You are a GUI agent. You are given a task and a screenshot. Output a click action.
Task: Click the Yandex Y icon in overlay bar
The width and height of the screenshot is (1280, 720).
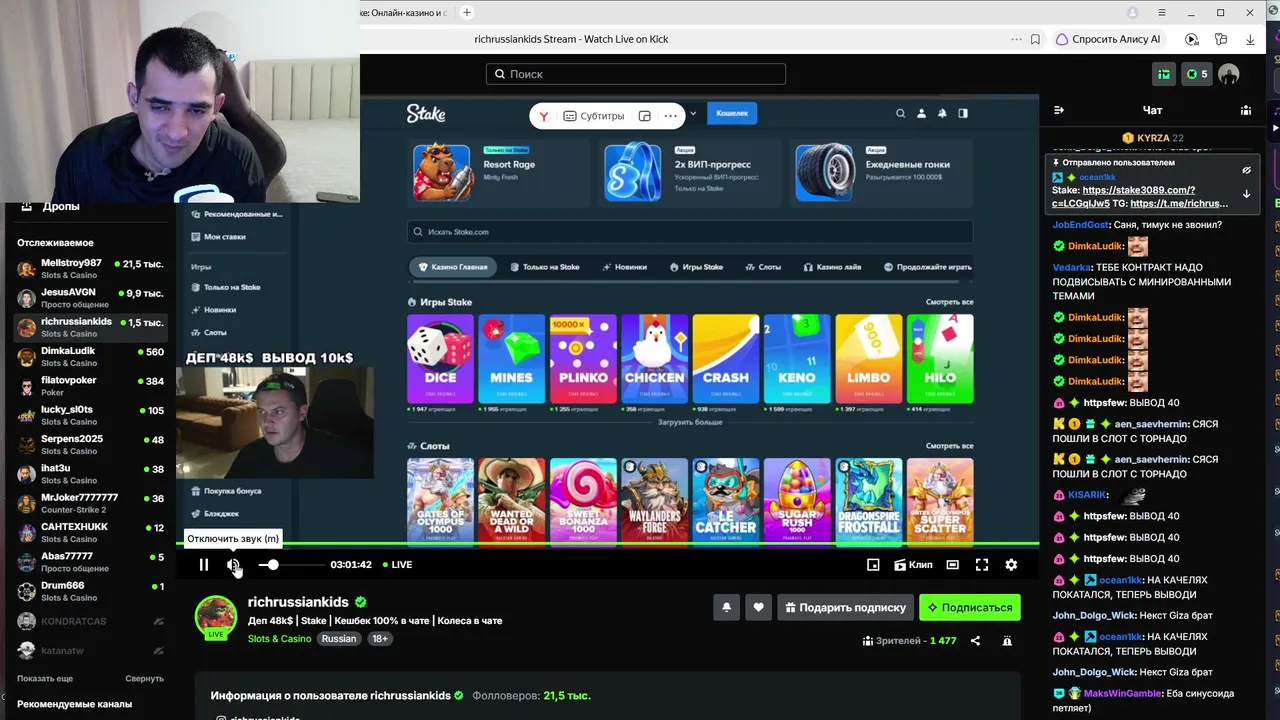[543, 116]
